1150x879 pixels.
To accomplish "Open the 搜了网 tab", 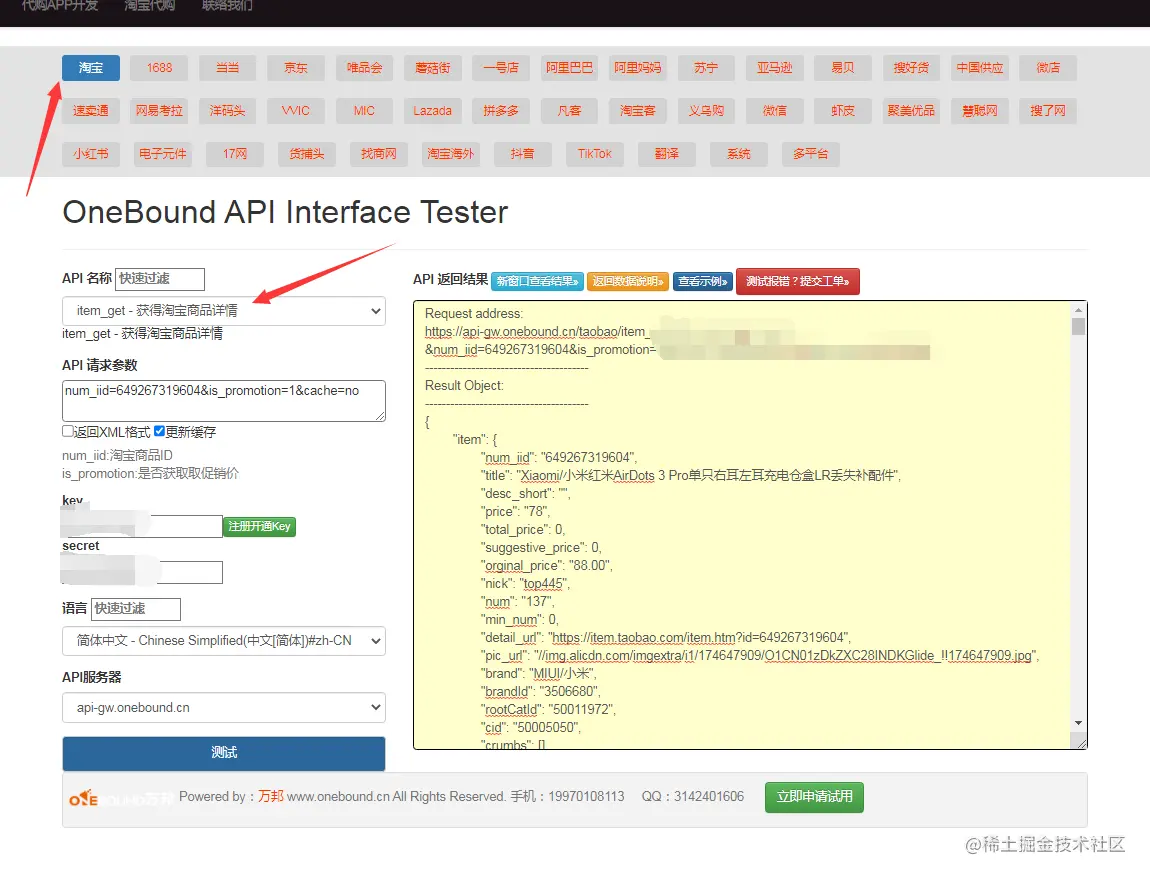I will coord(1048,111).
